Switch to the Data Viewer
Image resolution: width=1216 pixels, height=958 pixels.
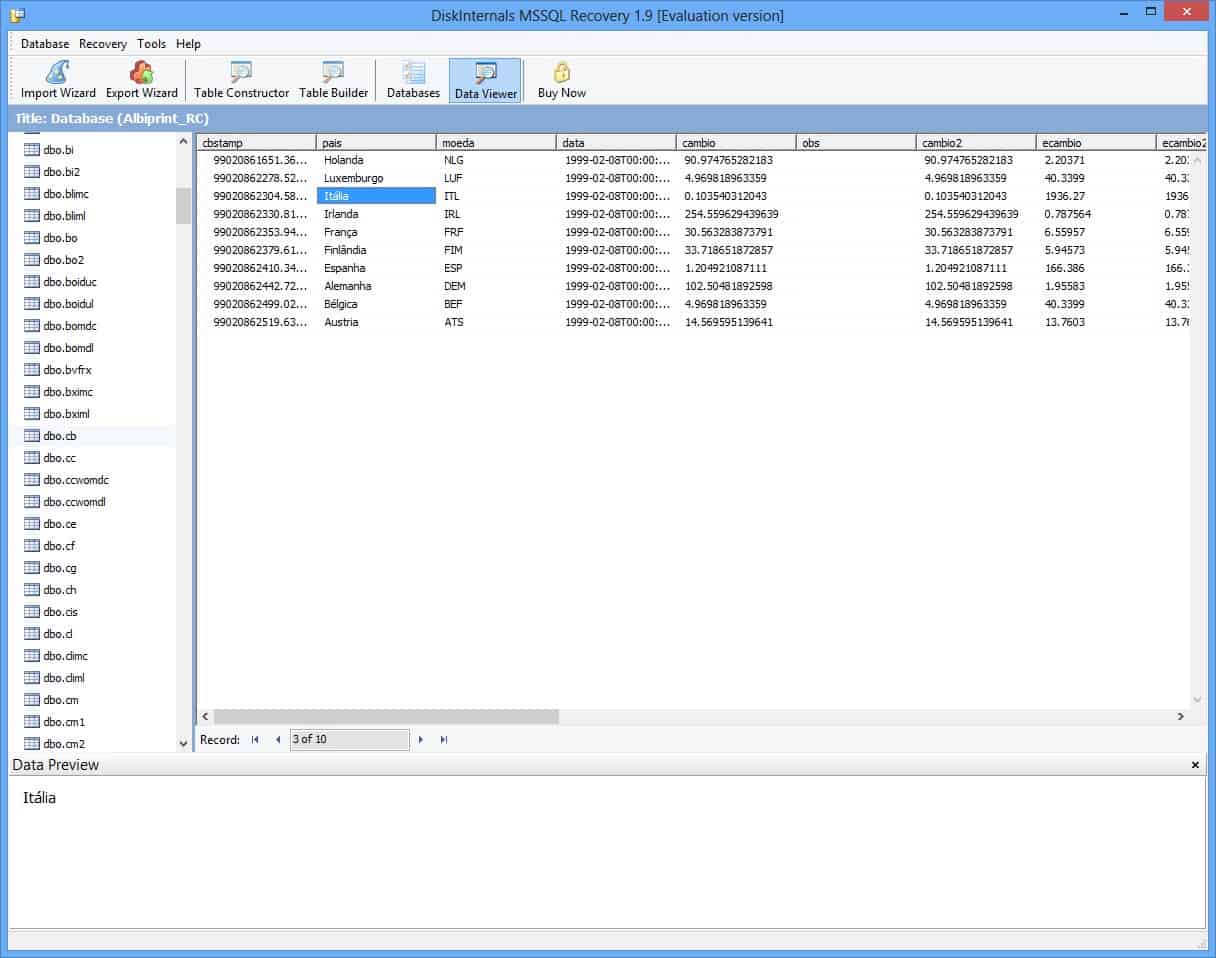point(486,80)
